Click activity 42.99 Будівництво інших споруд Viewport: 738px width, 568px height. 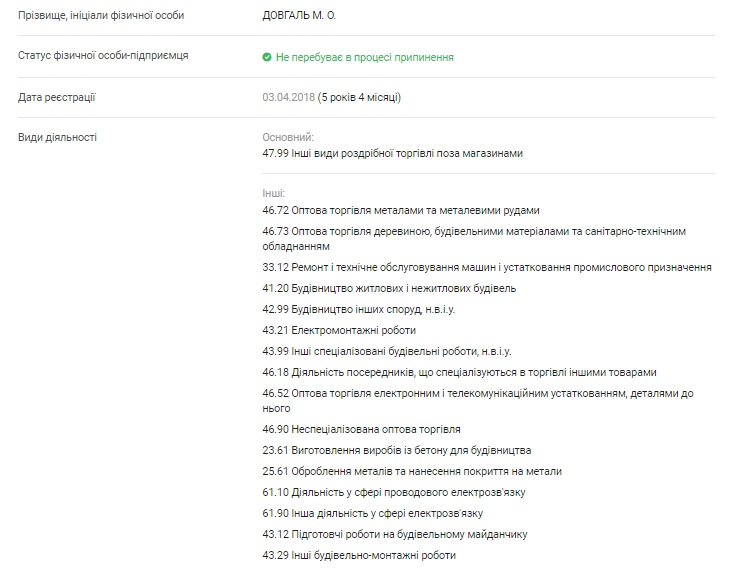[x=358, y=309]
